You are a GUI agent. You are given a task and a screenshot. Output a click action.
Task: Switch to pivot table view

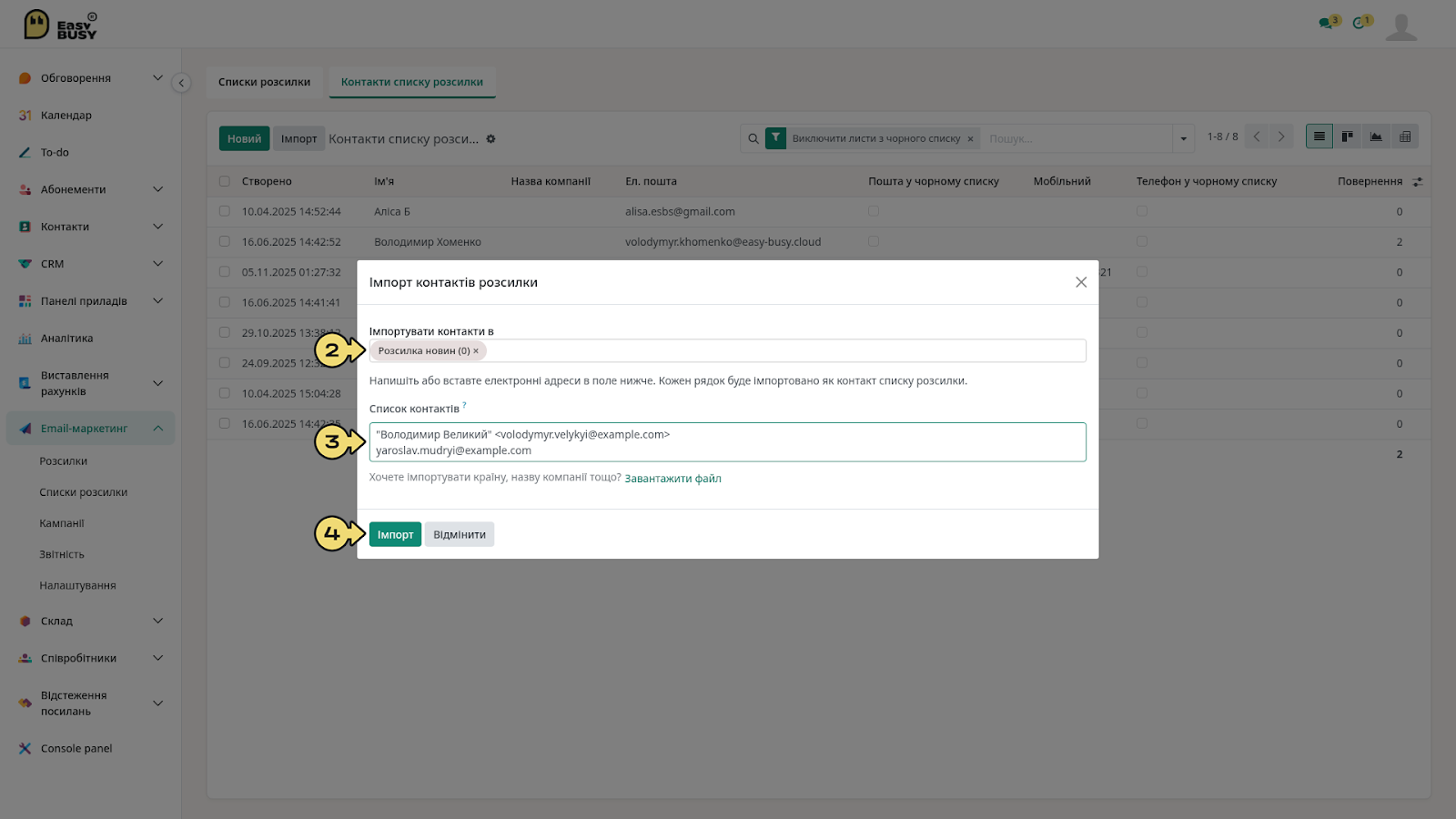click(1405, 136)
